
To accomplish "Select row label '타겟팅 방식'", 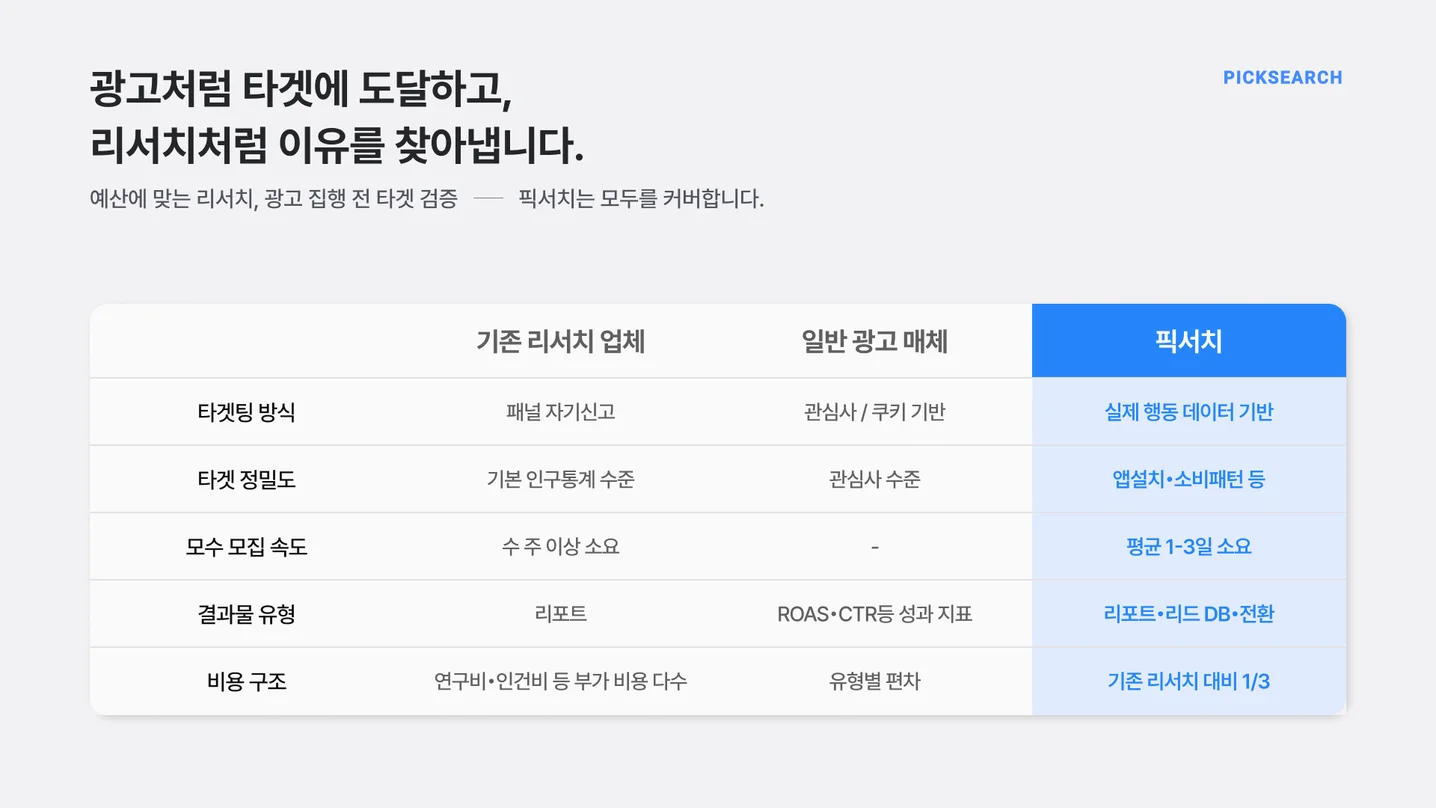I will (x=246, y=412).
